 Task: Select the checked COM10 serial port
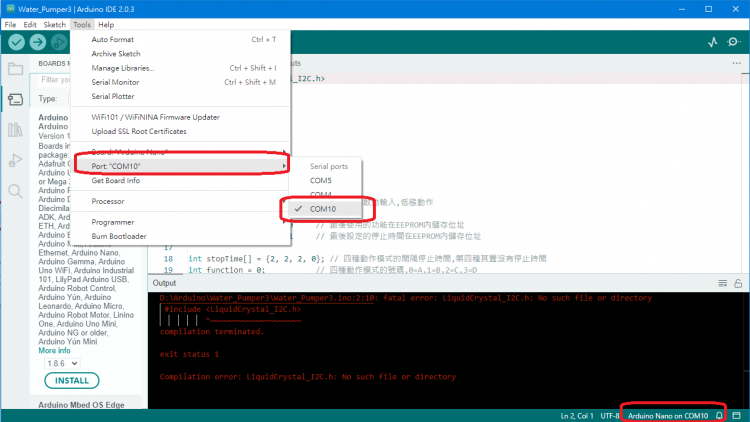point(324,209)
